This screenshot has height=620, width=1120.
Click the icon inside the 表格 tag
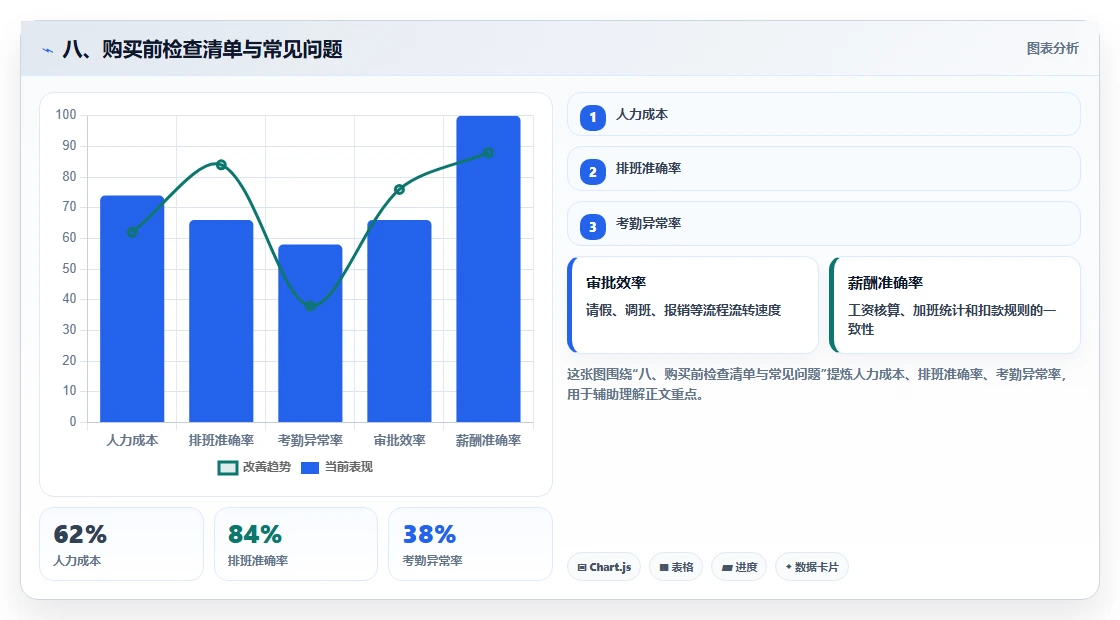click(664, 568)
